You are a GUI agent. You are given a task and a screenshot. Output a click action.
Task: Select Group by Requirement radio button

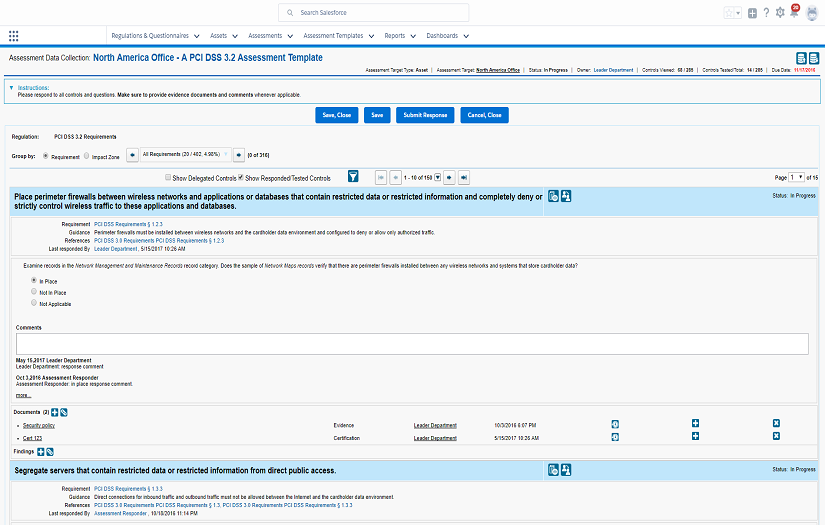coord(46,156)
